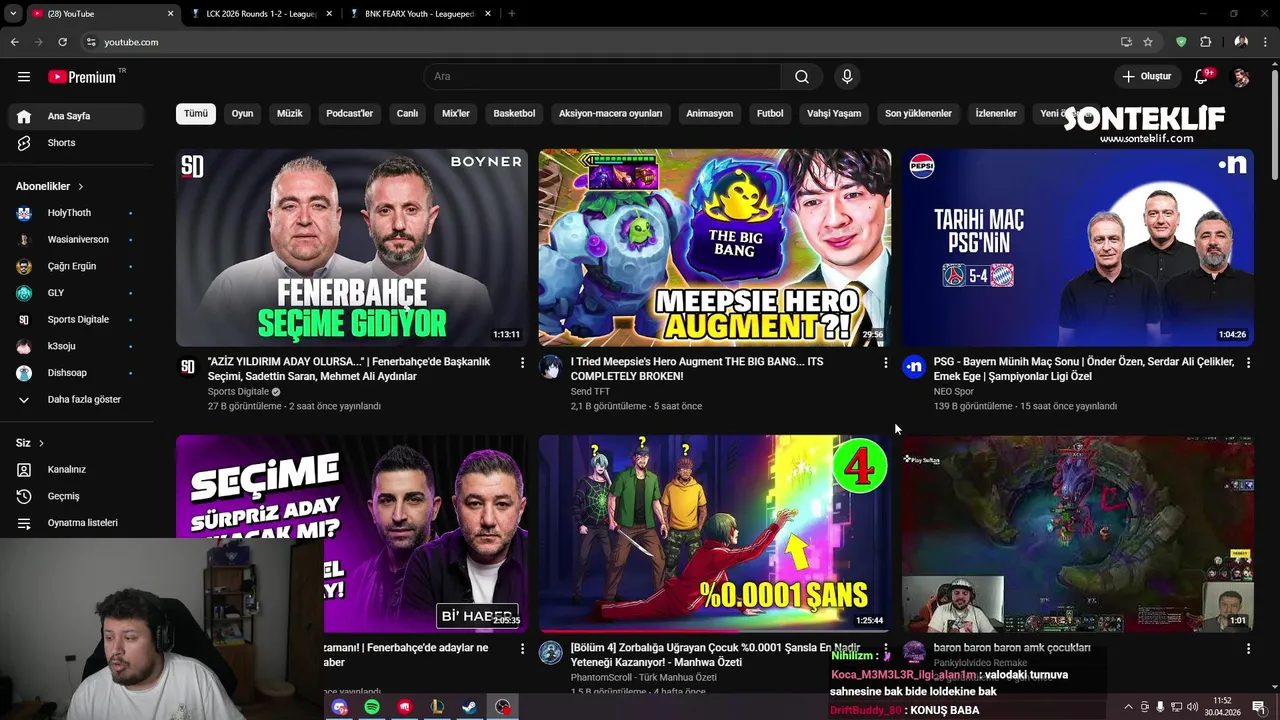Select the Canlı filter chip
Screen dimensions: 1280x720
tap(407, 114)
